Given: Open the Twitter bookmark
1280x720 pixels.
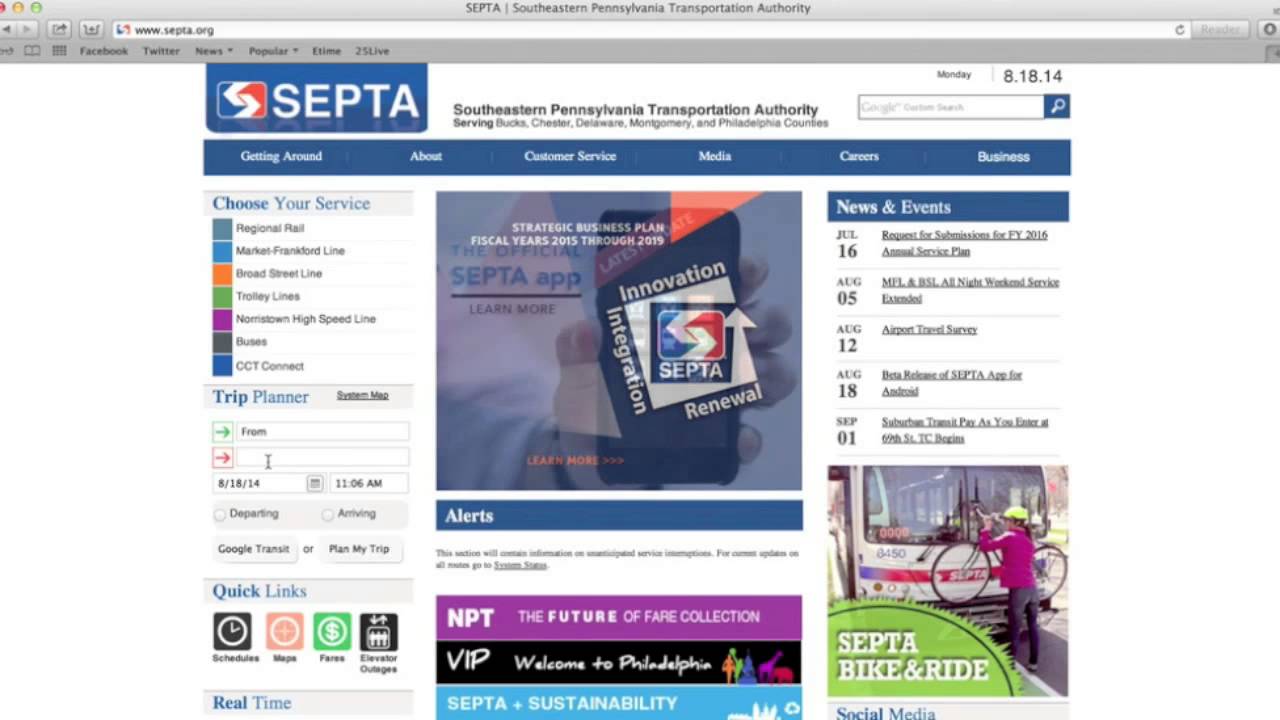Looking at the screenshot, I should pos(161,51).
